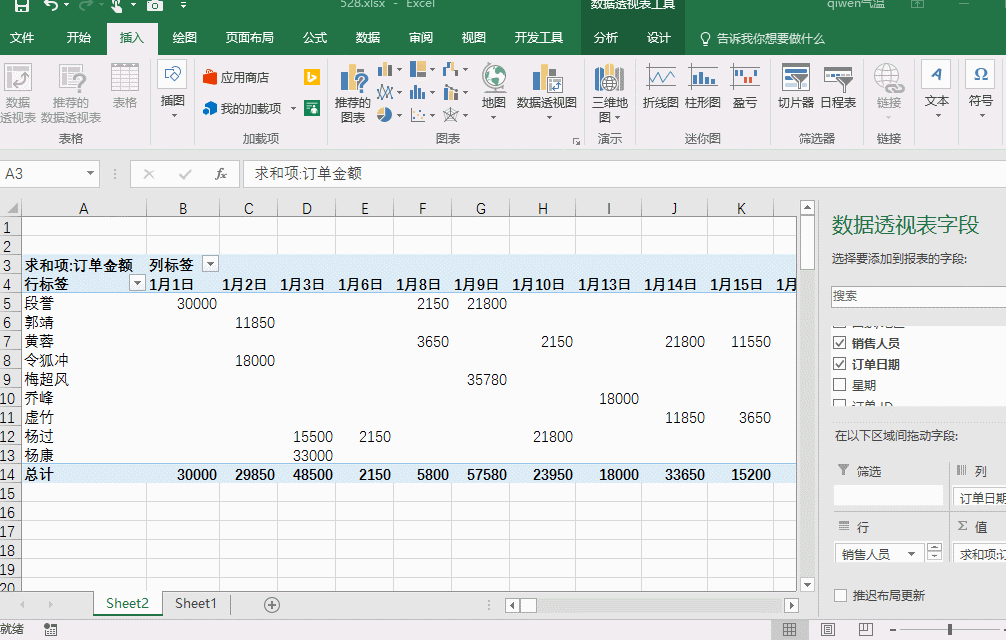Insert a scatter chart

418,115
